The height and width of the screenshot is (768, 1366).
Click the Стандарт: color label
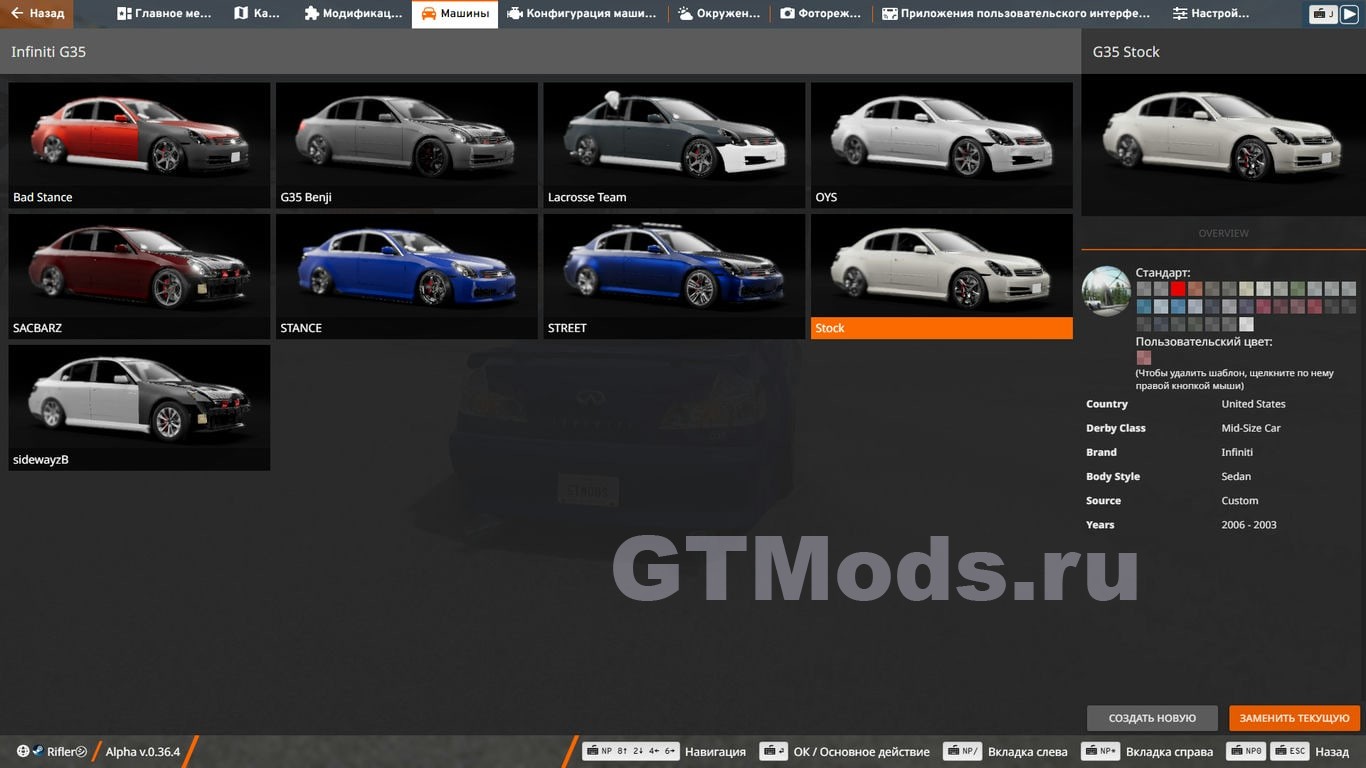click(x=1163, y=273)
